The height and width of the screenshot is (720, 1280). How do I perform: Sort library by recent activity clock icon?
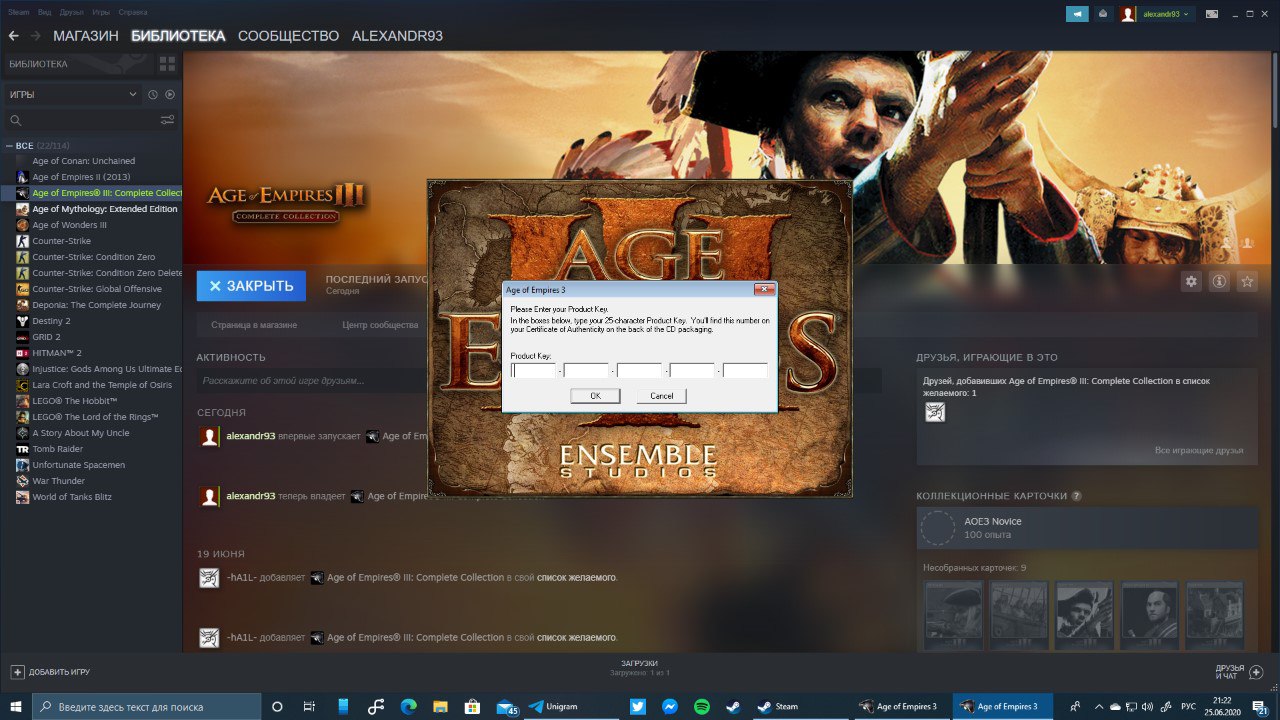click(153, 94)
